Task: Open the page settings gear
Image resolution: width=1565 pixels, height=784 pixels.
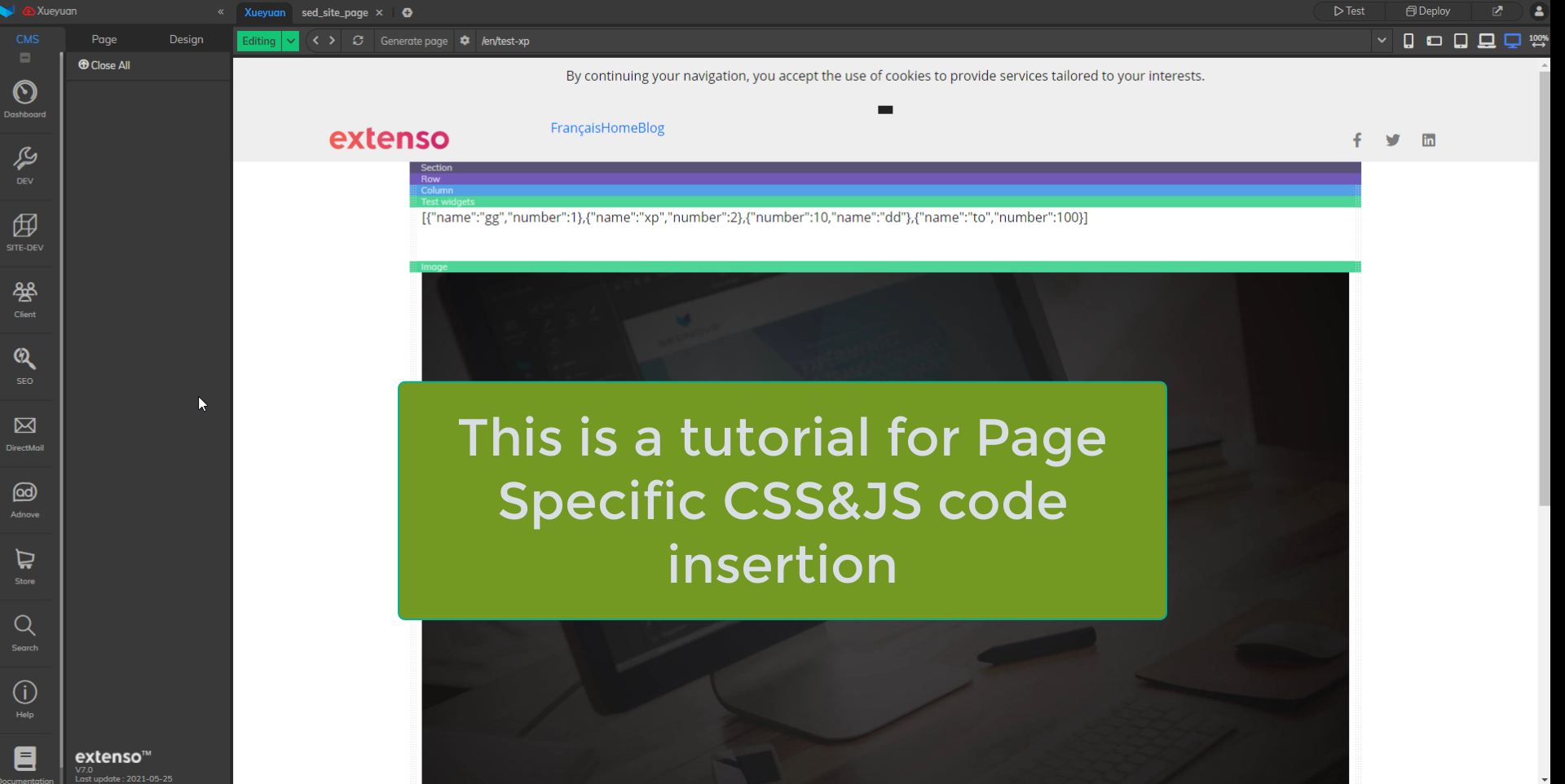Action: pyautogui.click(x=465, y=41)
